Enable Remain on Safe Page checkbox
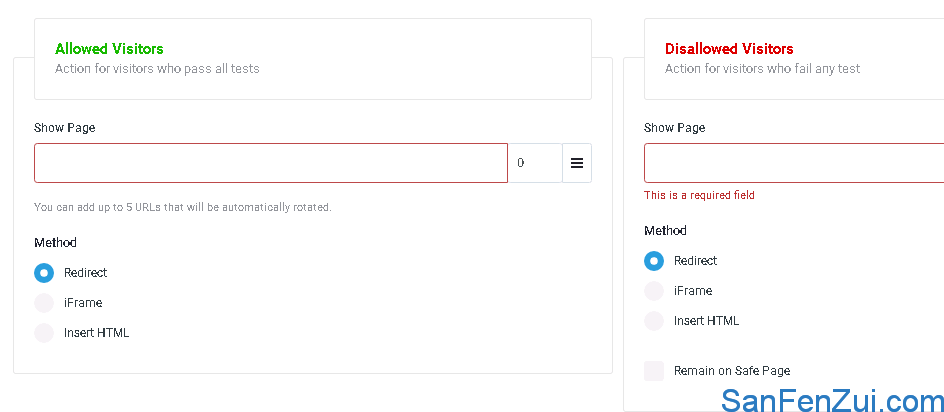 click(x=654, y=371)
